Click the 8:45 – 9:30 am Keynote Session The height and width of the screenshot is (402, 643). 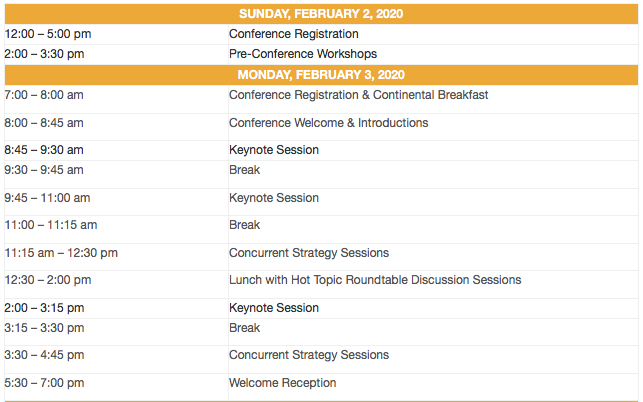point(274,150)
